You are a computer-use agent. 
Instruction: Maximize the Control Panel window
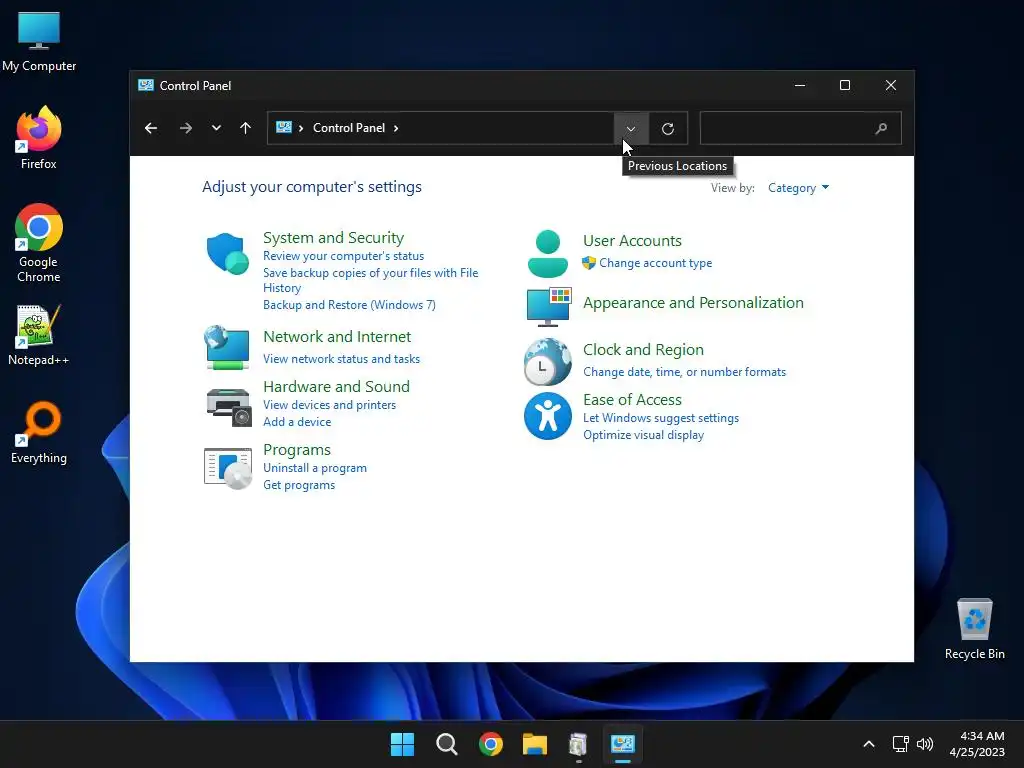point(844,86)
